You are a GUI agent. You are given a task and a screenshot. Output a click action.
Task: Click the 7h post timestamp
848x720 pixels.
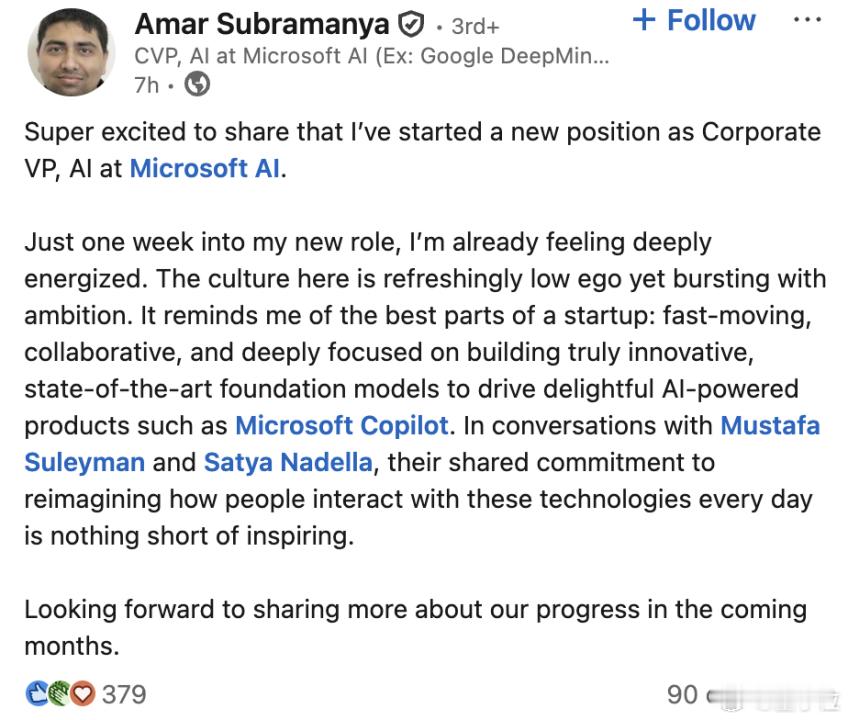coord(147,85)
